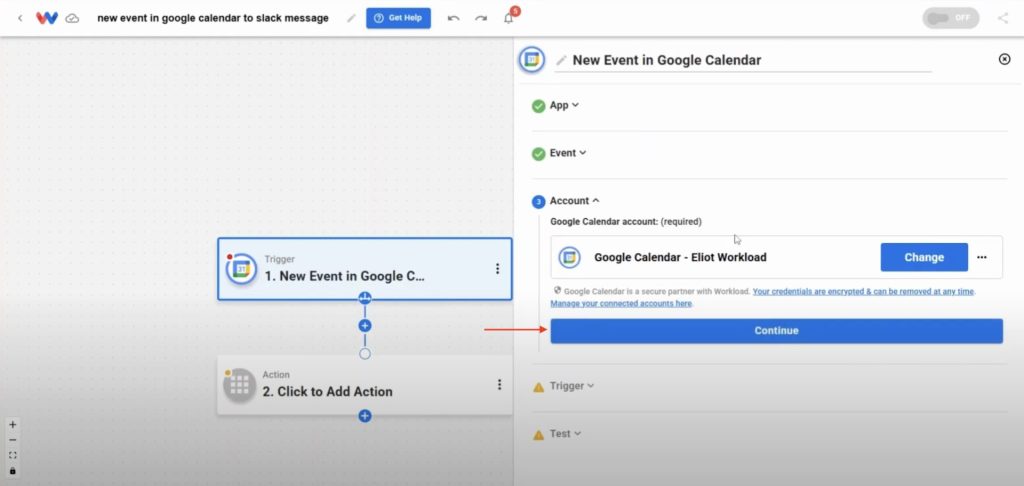This screenshot has width=1024, height=486.
Task: Expand the Event section
Action: pyautogui.click(x=568, y=153)
